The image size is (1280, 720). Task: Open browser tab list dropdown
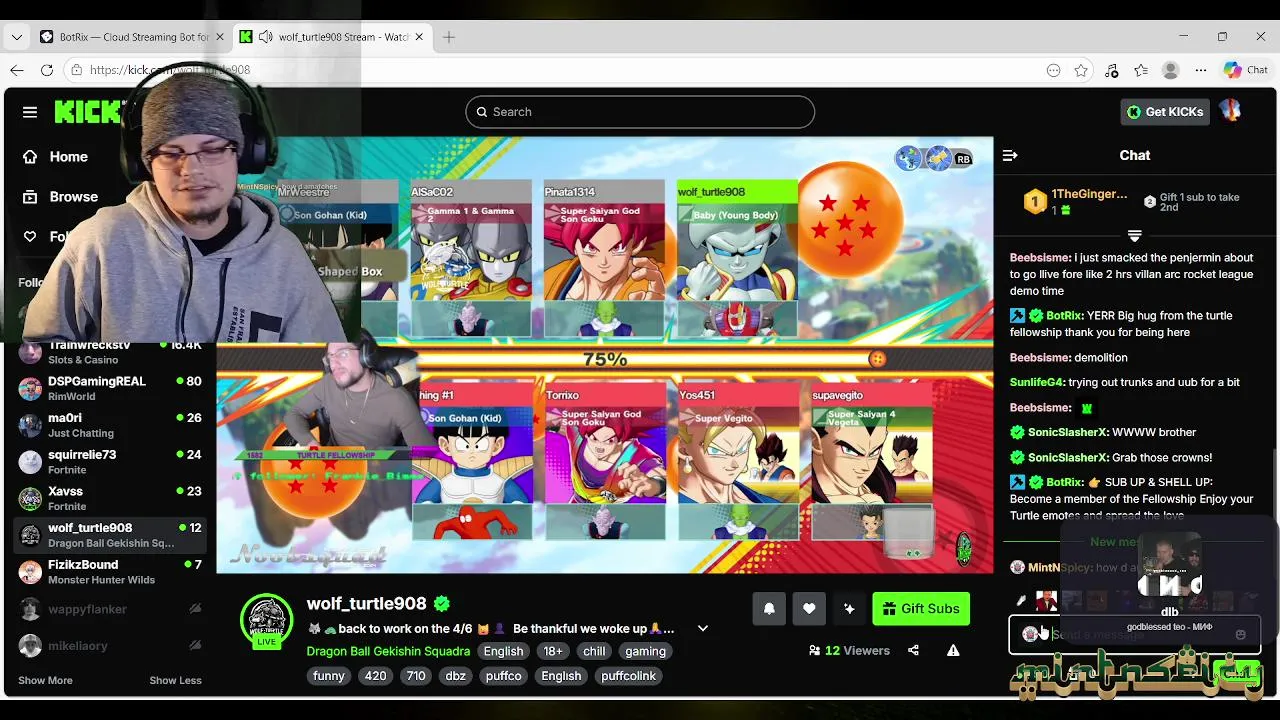(16, 37)
